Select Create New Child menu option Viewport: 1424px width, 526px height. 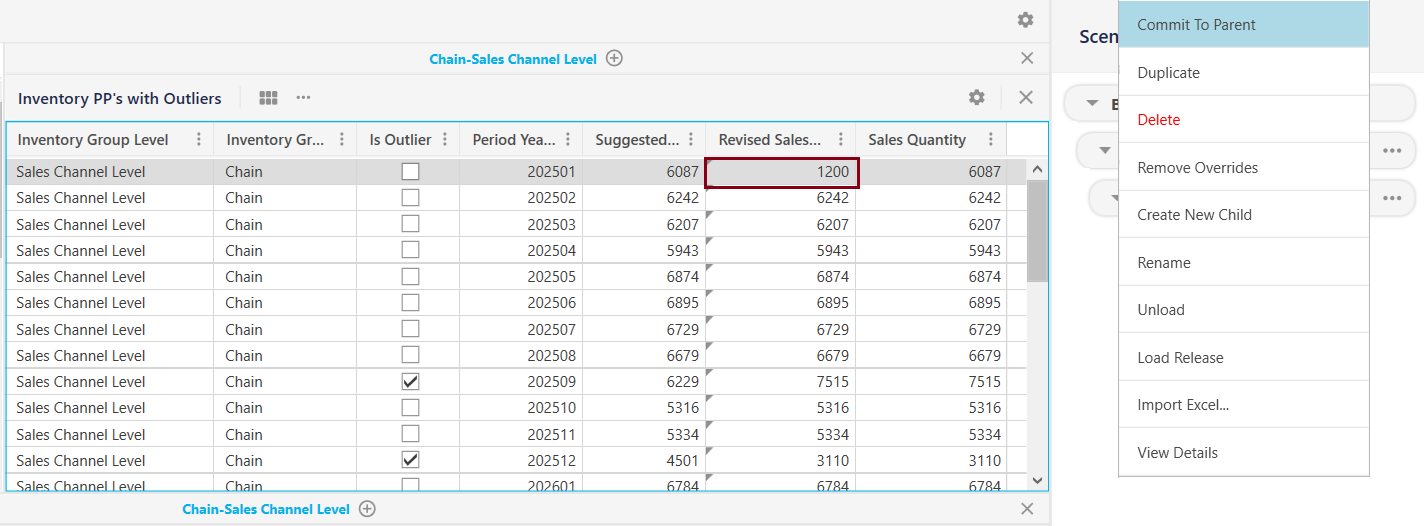(x=1243, y=215)
